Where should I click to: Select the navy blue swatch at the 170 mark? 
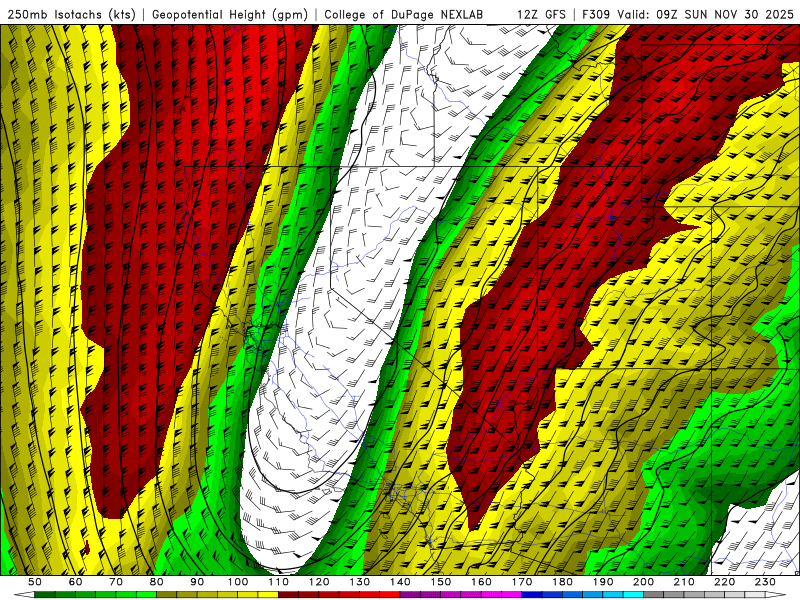532,595
